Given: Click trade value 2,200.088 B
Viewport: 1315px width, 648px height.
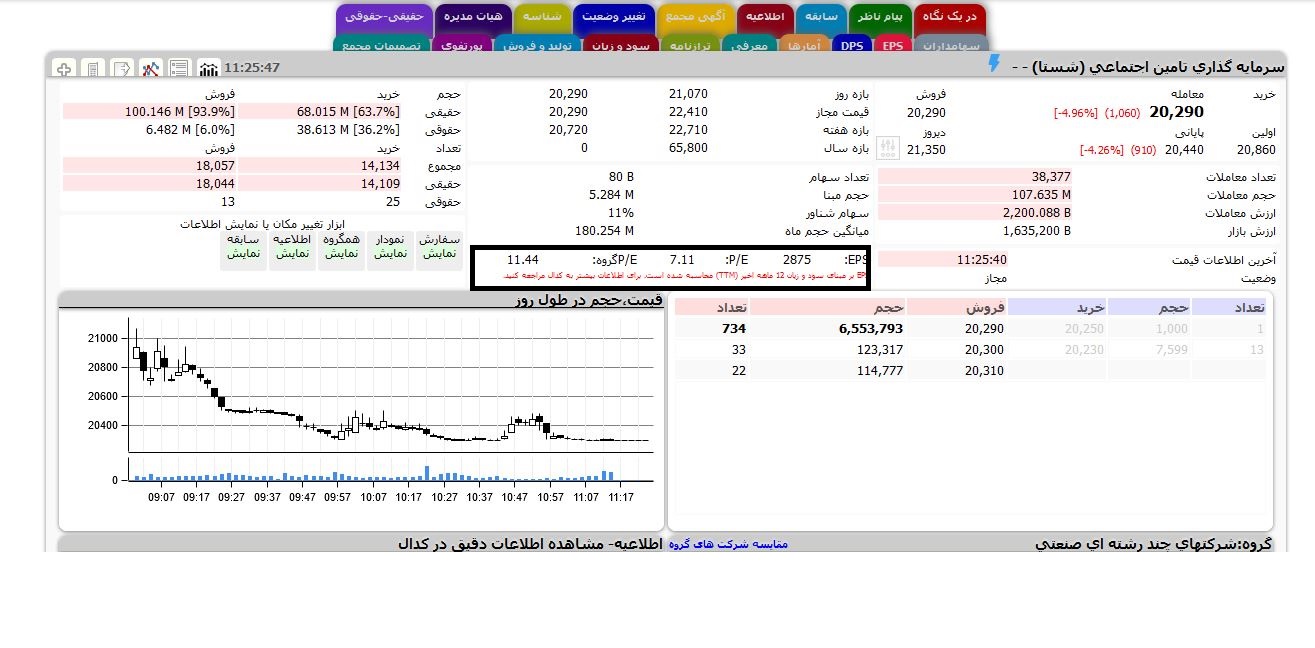Looking at the screenshot, I should (1037, 213).
